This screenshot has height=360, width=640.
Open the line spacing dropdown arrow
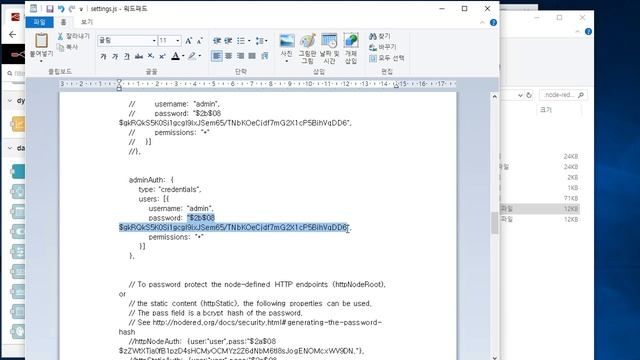tap(267, 41)
